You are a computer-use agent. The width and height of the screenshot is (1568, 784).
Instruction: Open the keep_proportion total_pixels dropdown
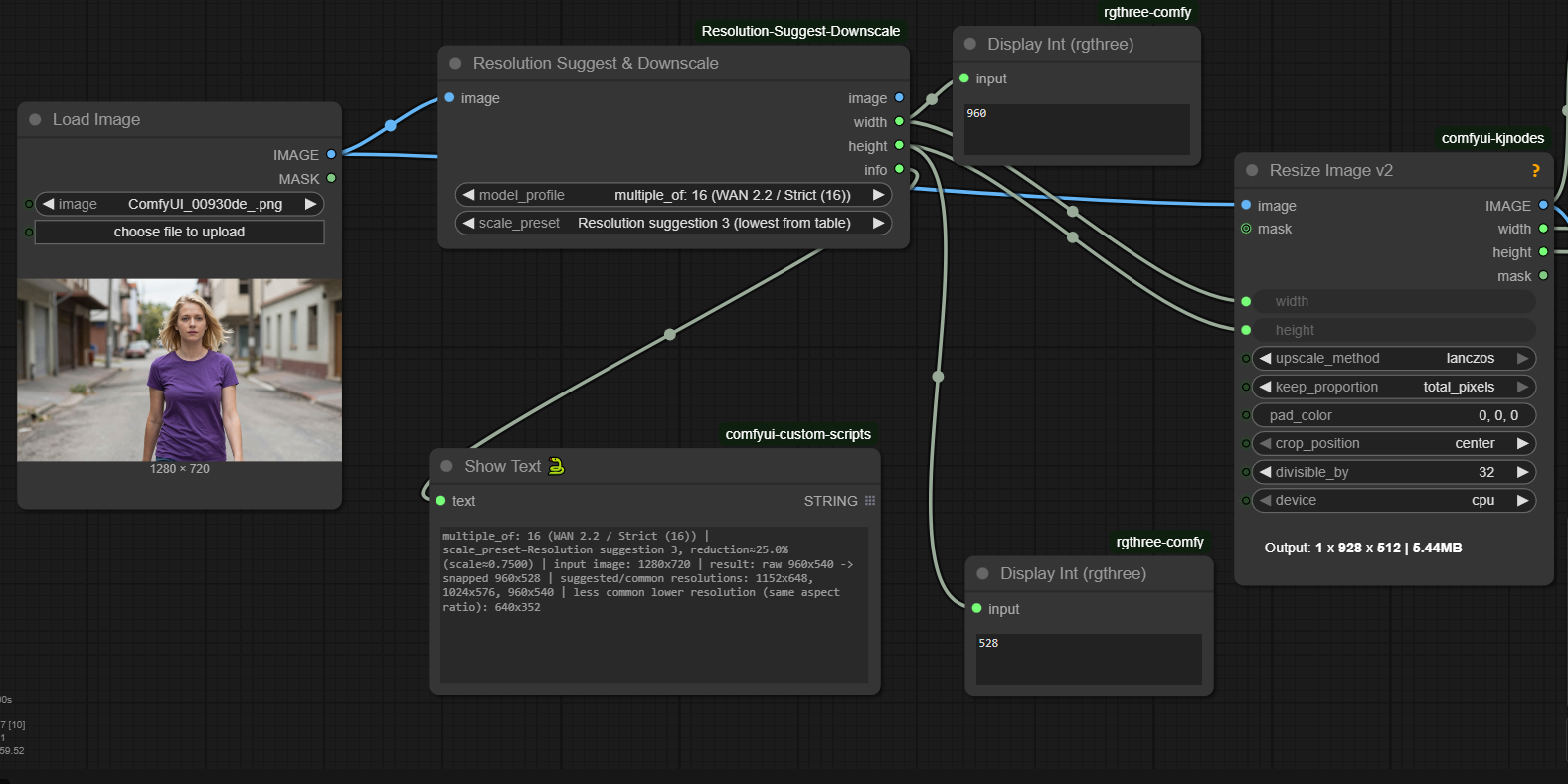coord(1393,387)
